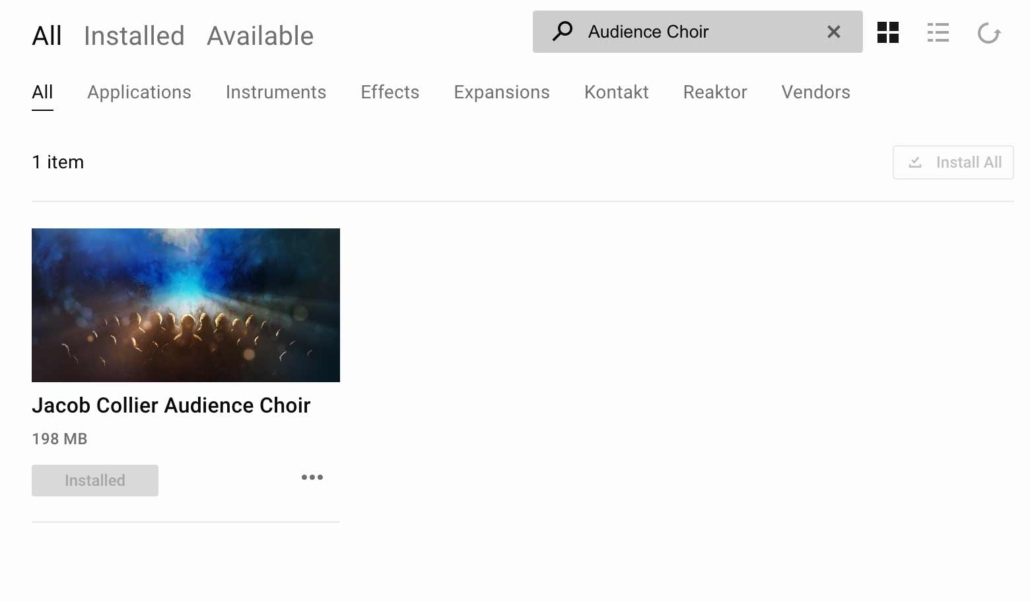The width and height of the screenshot is (1030, 602).
Task: Switch to grid view layout
Action: click(x=888, y=31)
